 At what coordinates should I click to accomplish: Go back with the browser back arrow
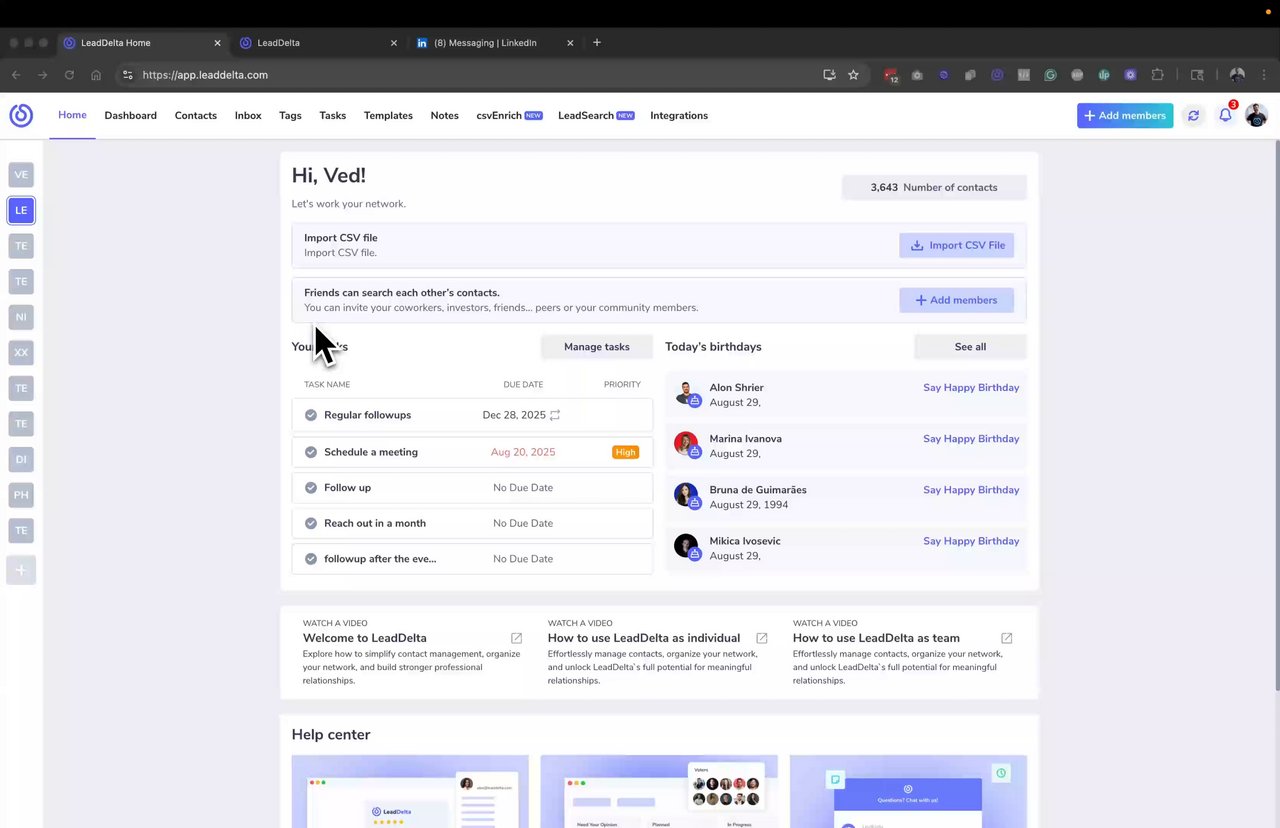[16, 75]
